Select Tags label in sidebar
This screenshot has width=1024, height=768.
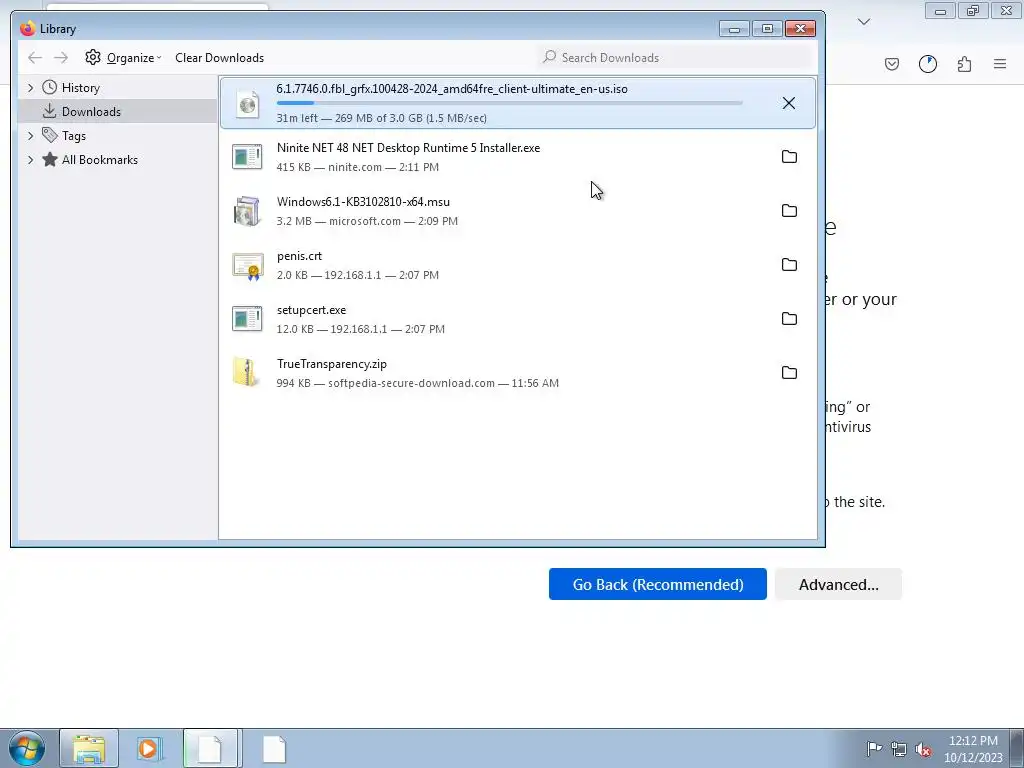74,136
